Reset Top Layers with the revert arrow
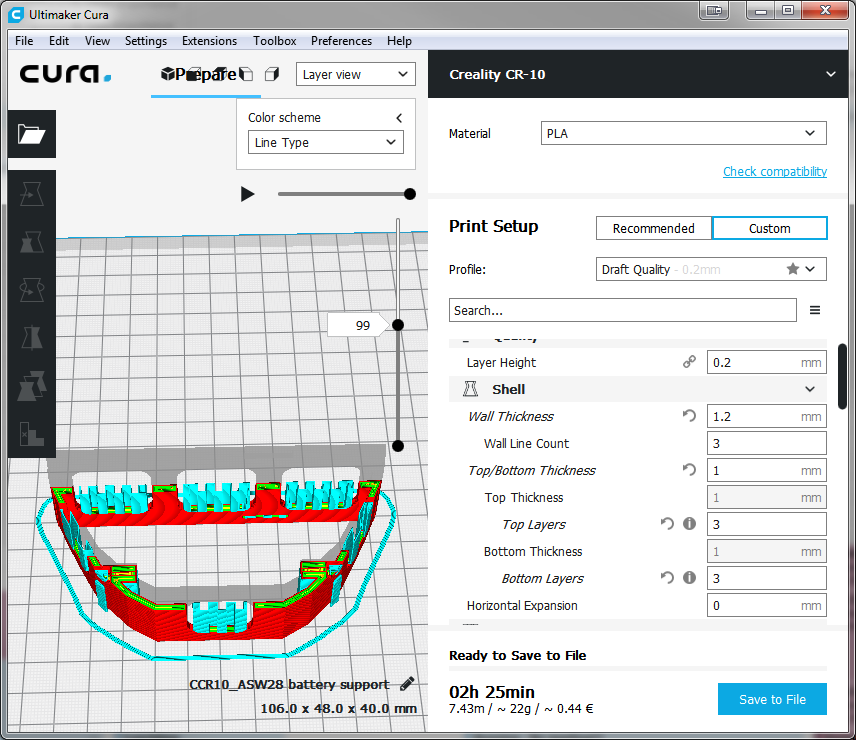Image resolution: width=856 pixels, height=740 pixels. (x=667, y=524)
